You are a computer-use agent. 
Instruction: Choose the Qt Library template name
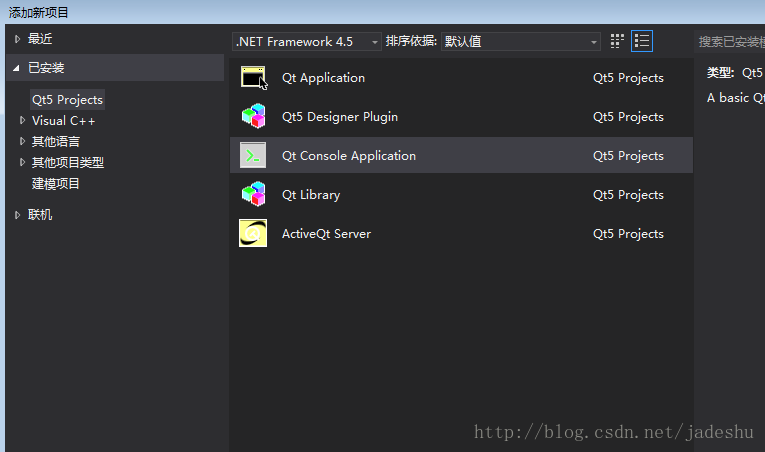(x=311, y=195)
